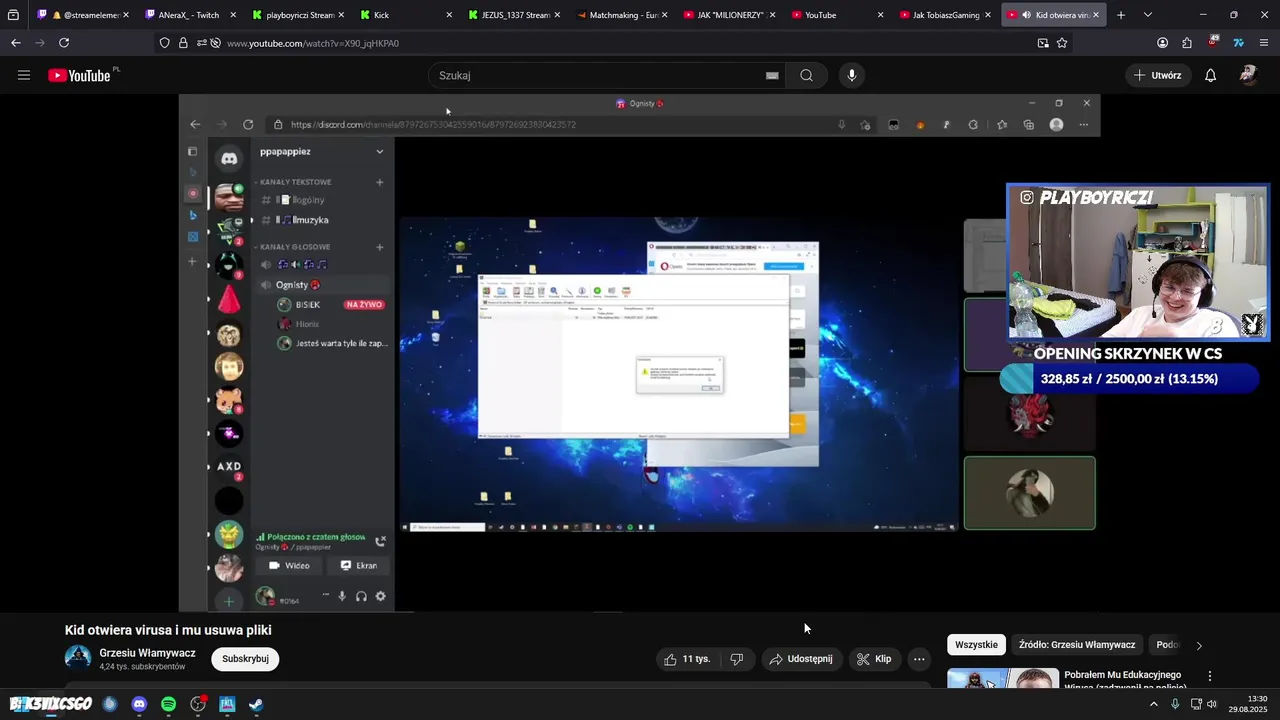Show hidden system tray icons

click(1153, 704)
